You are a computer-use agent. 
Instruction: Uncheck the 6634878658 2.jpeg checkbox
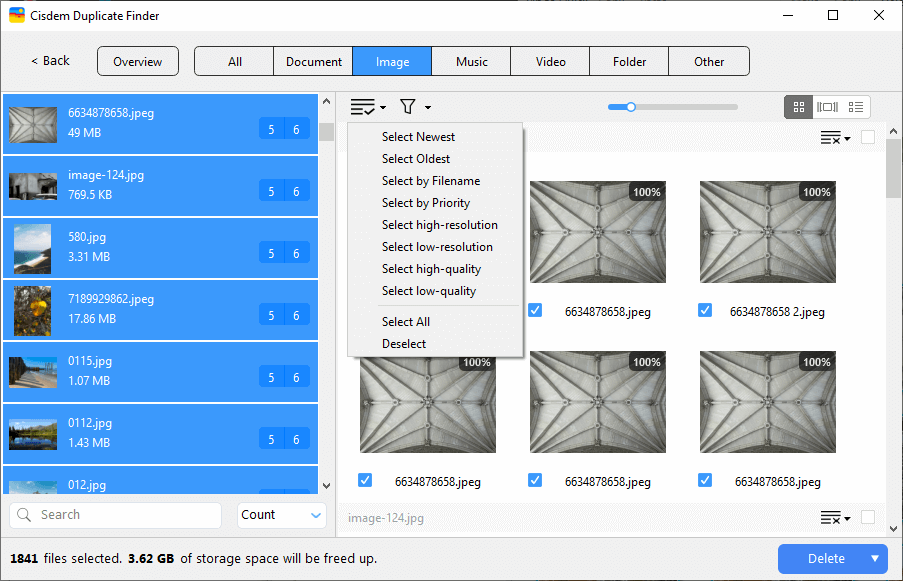coord(705,310)
